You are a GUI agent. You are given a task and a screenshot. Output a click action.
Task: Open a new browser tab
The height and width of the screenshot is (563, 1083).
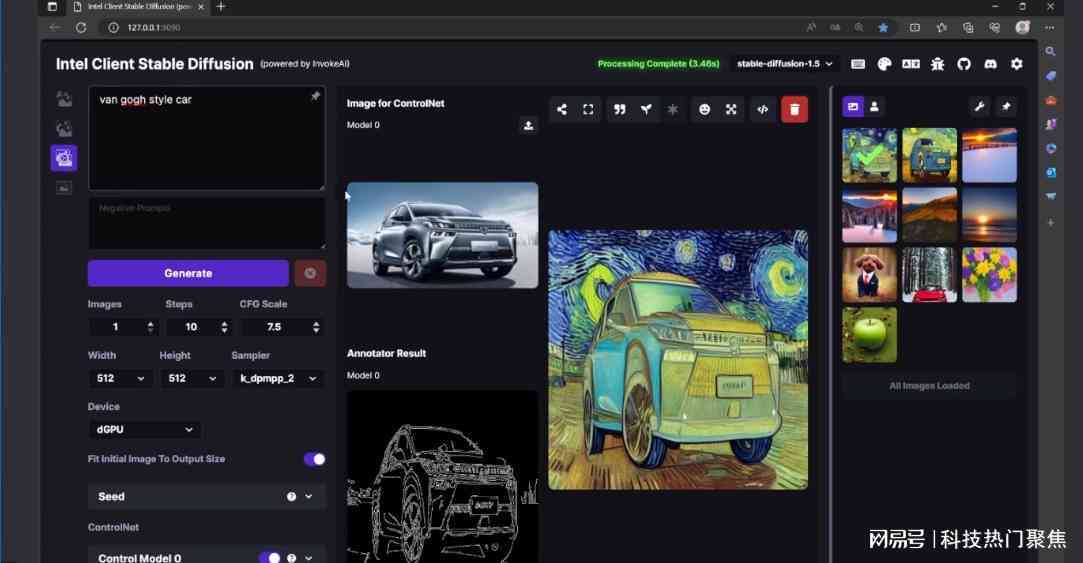[221, 6]
